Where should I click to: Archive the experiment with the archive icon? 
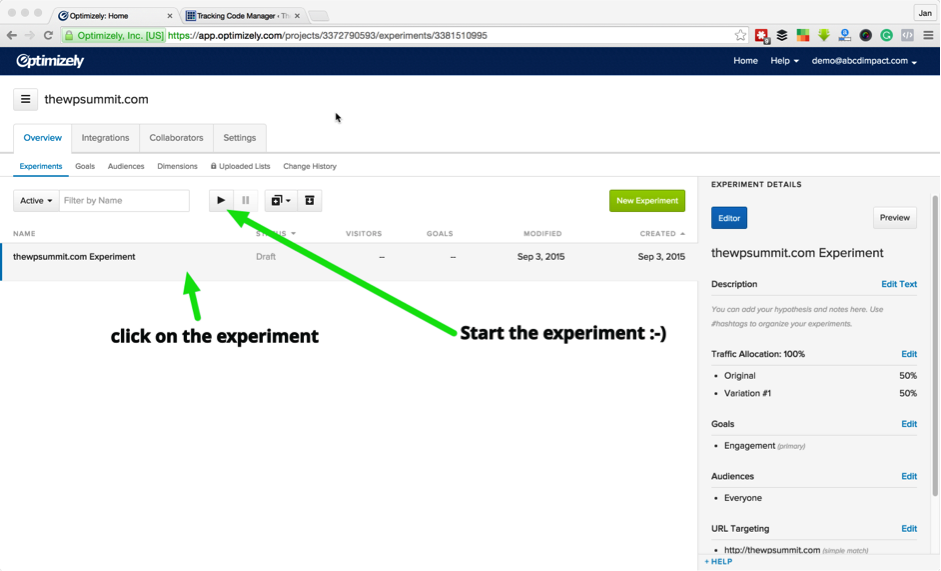coord(310,201)
